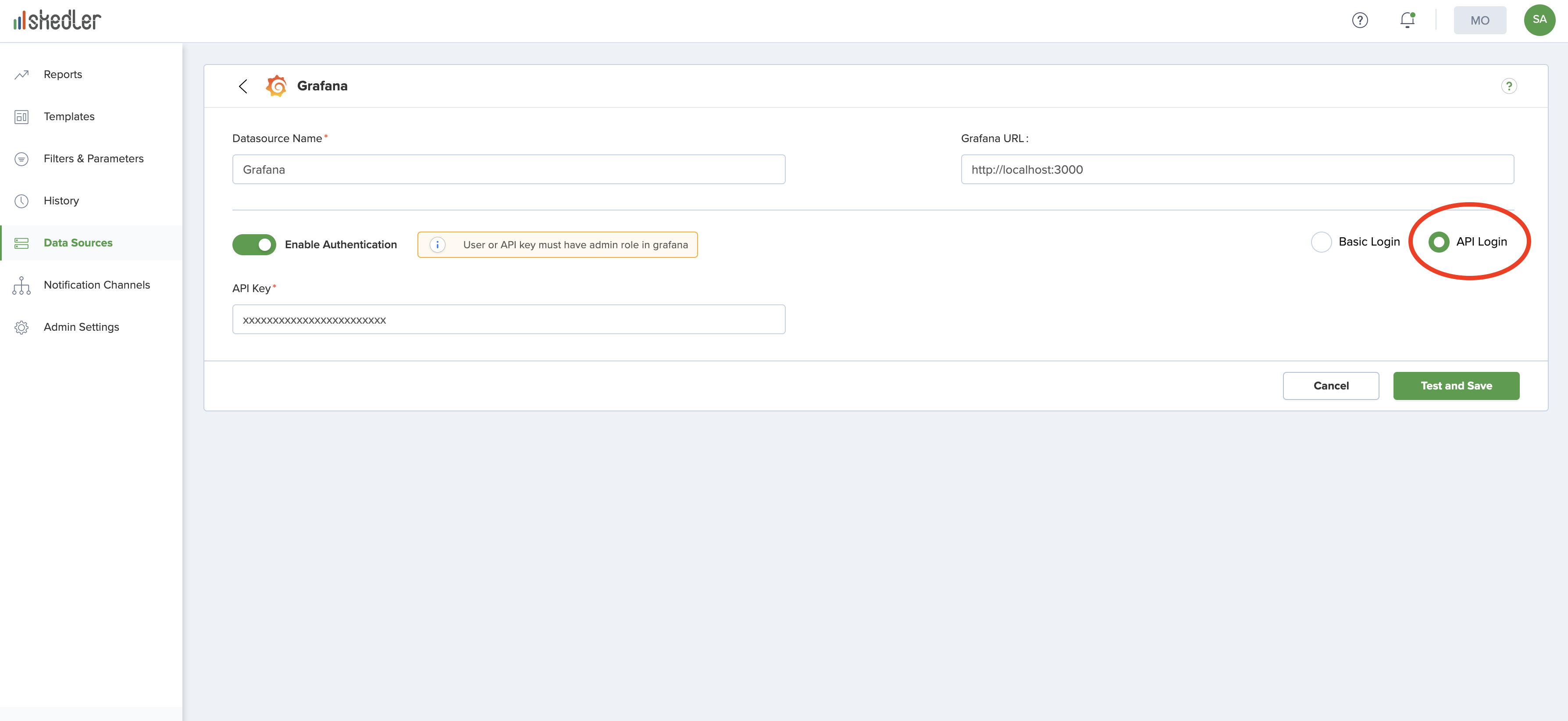Open the SA user avatar menu
1568x721 pixels.
(x=1539, y=20)
